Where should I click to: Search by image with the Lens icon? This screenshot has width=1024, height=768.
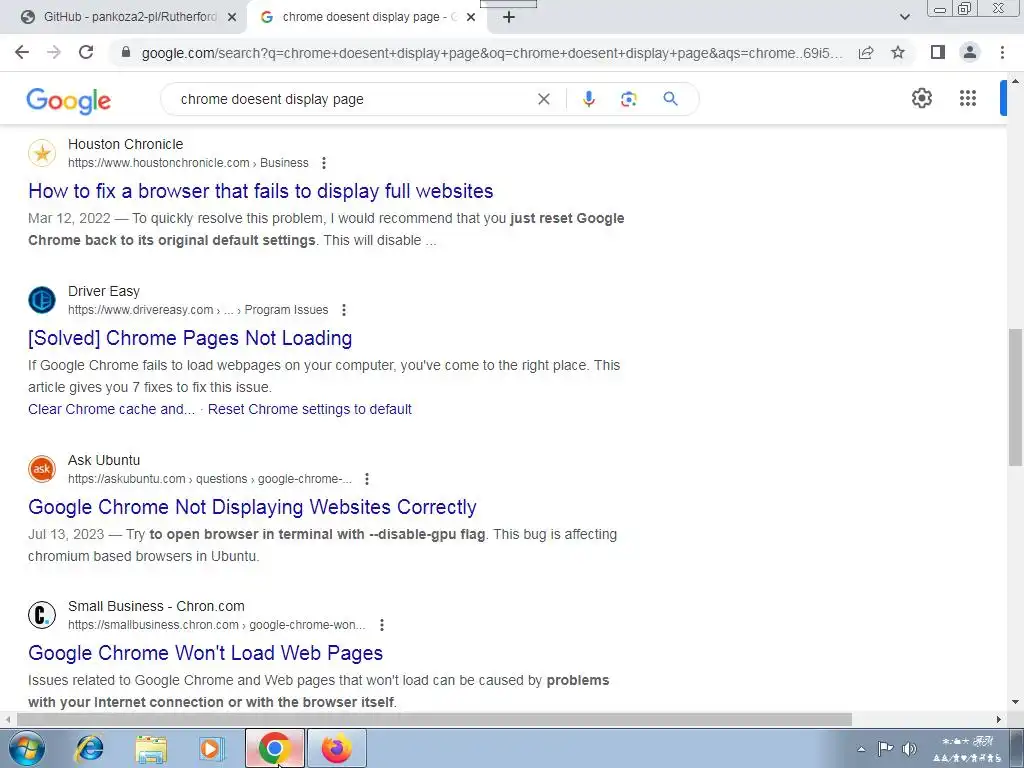[629, 99]
